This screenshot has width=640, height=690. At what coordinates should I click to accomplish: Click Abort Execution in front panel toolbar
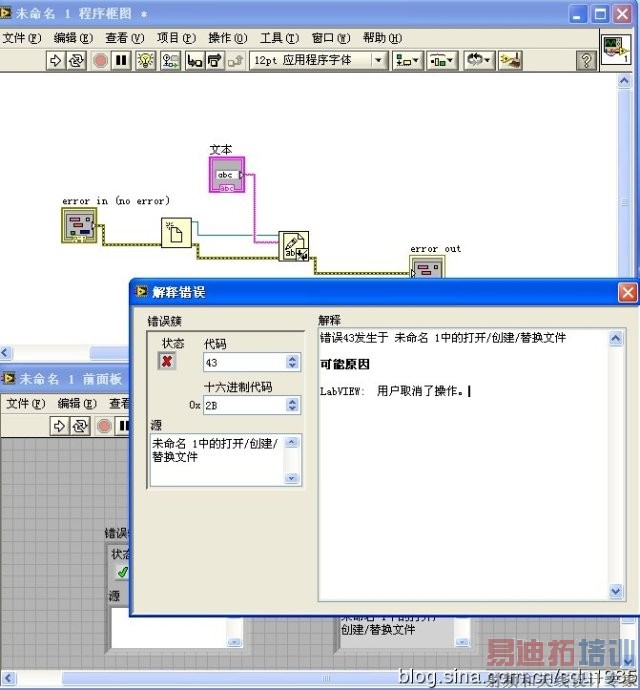point(104,426)
